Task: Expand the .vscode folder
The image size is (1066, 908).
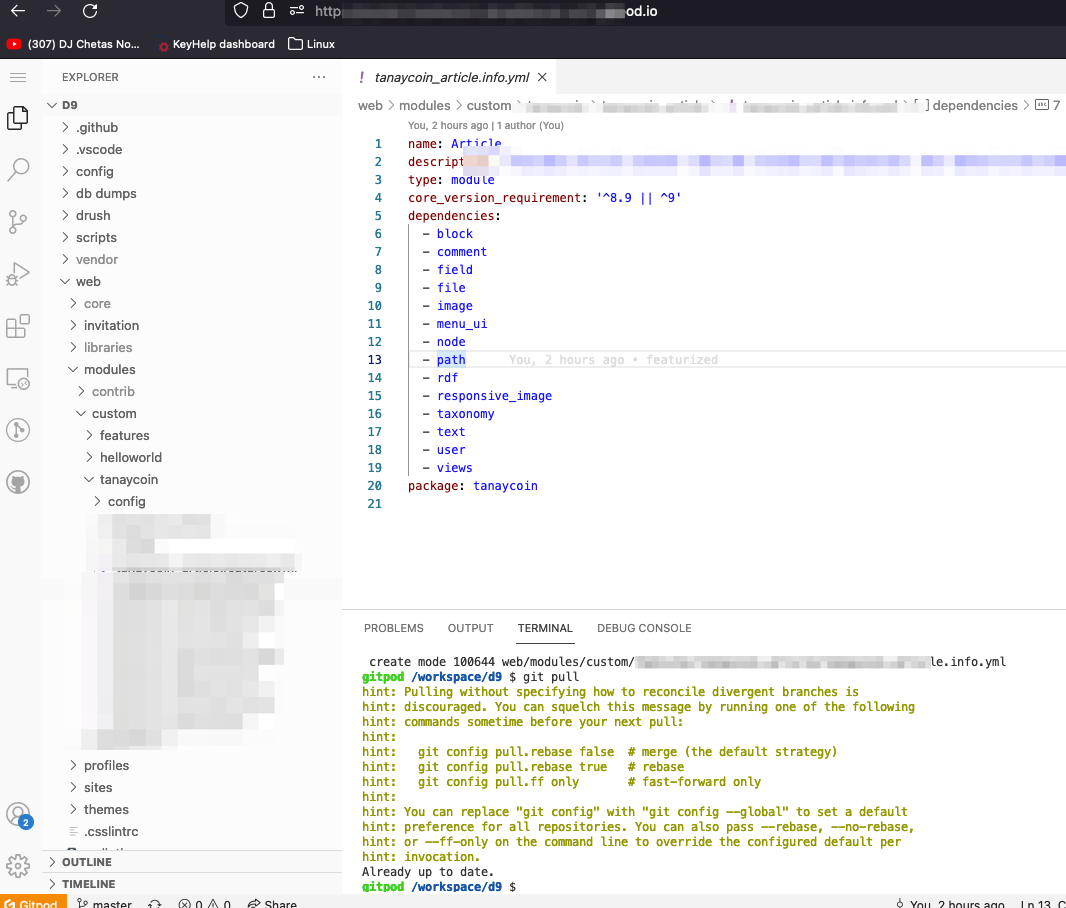Action: [x=192, y=150]
